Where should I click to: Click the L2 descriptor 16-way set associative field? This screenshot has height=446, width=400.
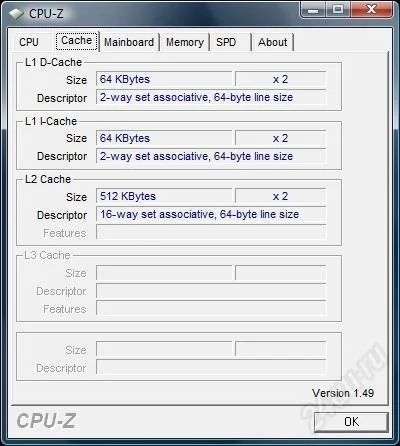pos(211,214)
